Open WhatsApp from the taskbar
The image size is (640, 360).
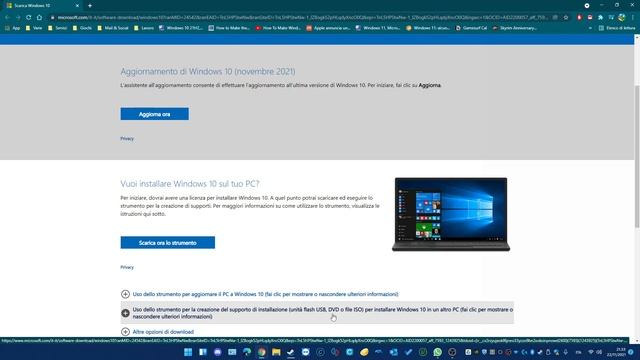pyautogui.click(x=438, y=352)
